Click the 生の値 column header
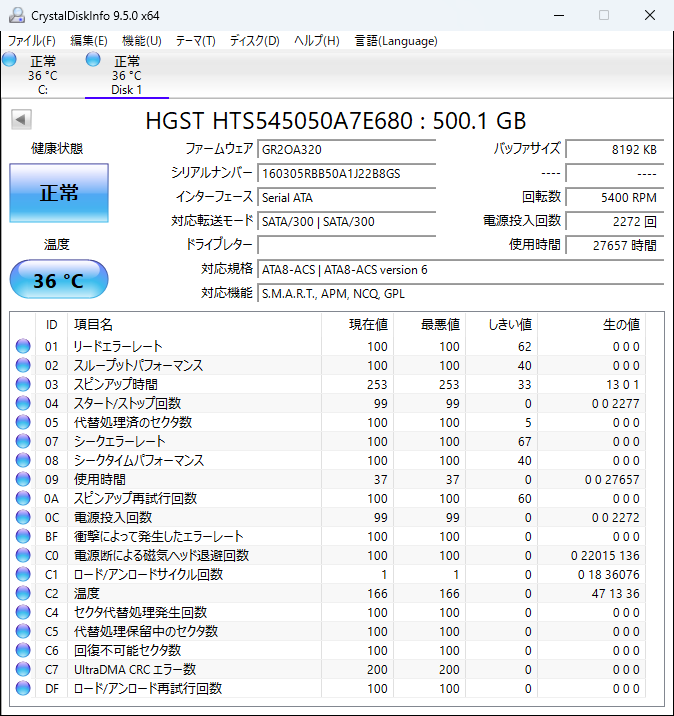674x716 pixels. 591,325
